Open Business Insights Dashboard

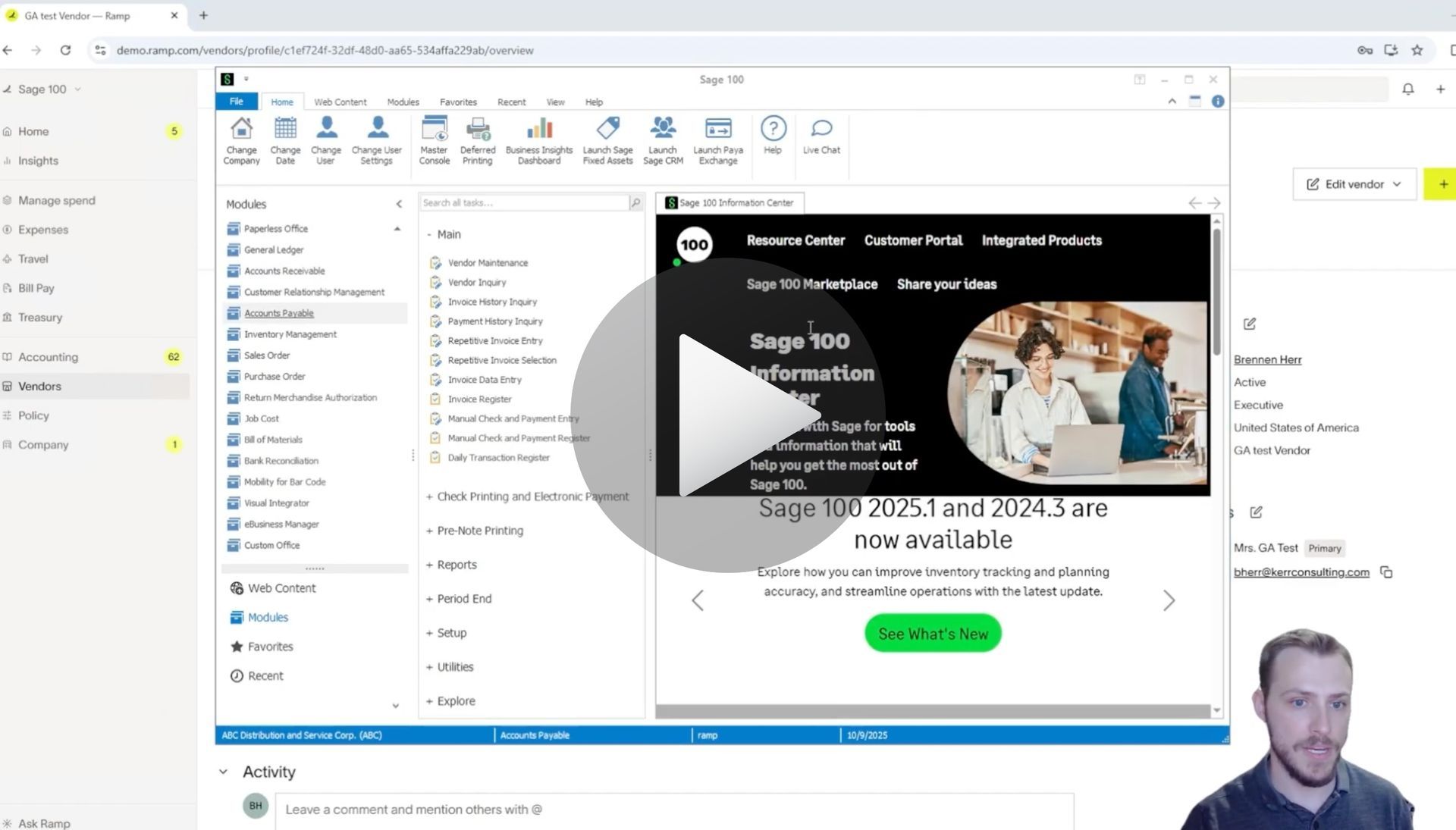[x=539, y=141]
